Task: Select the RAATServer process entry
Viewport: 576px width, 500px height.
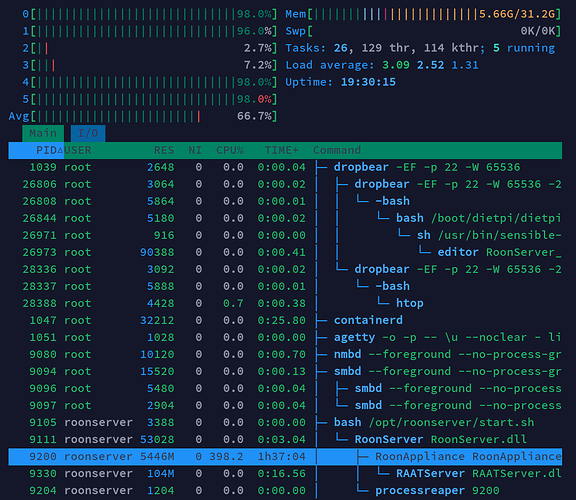Action: (285, 474)
